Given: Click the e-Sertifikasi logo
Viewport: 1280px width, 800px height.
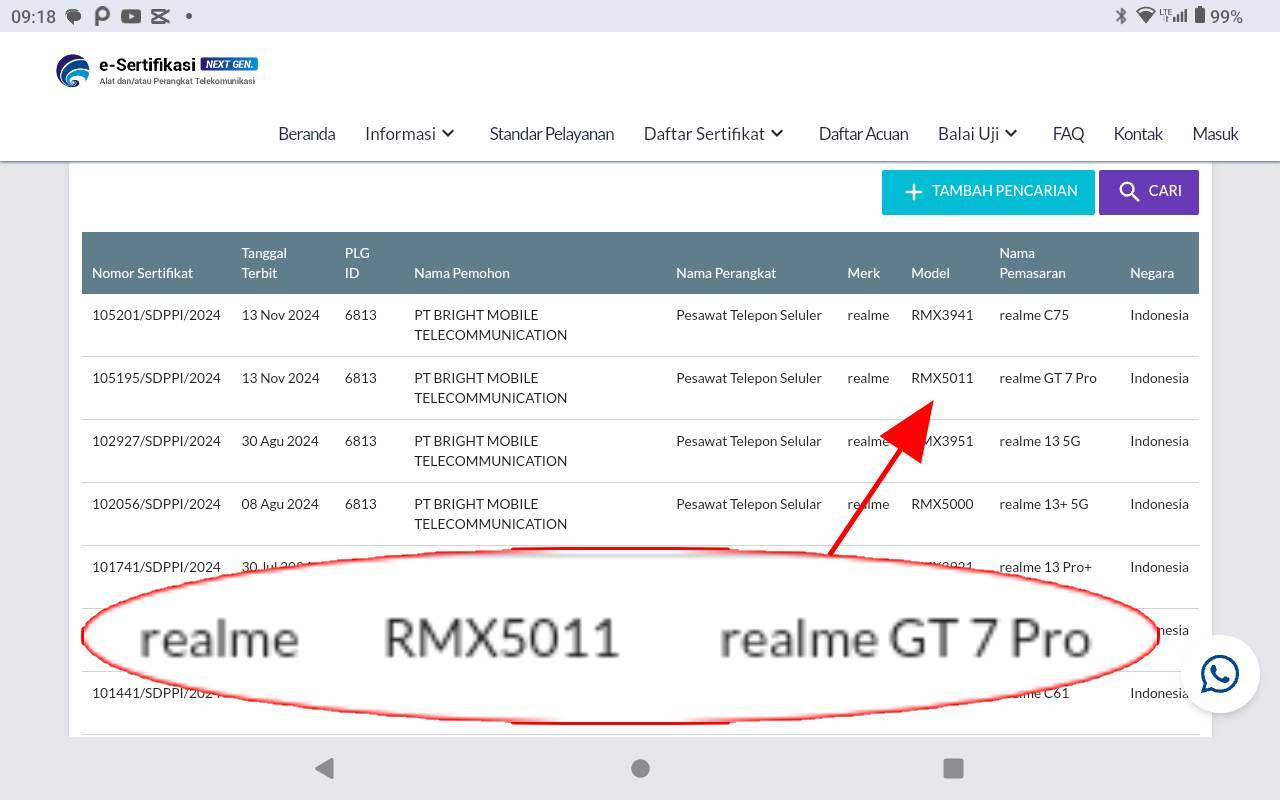Looking at the screenshot, I should (x=157, y=70).
